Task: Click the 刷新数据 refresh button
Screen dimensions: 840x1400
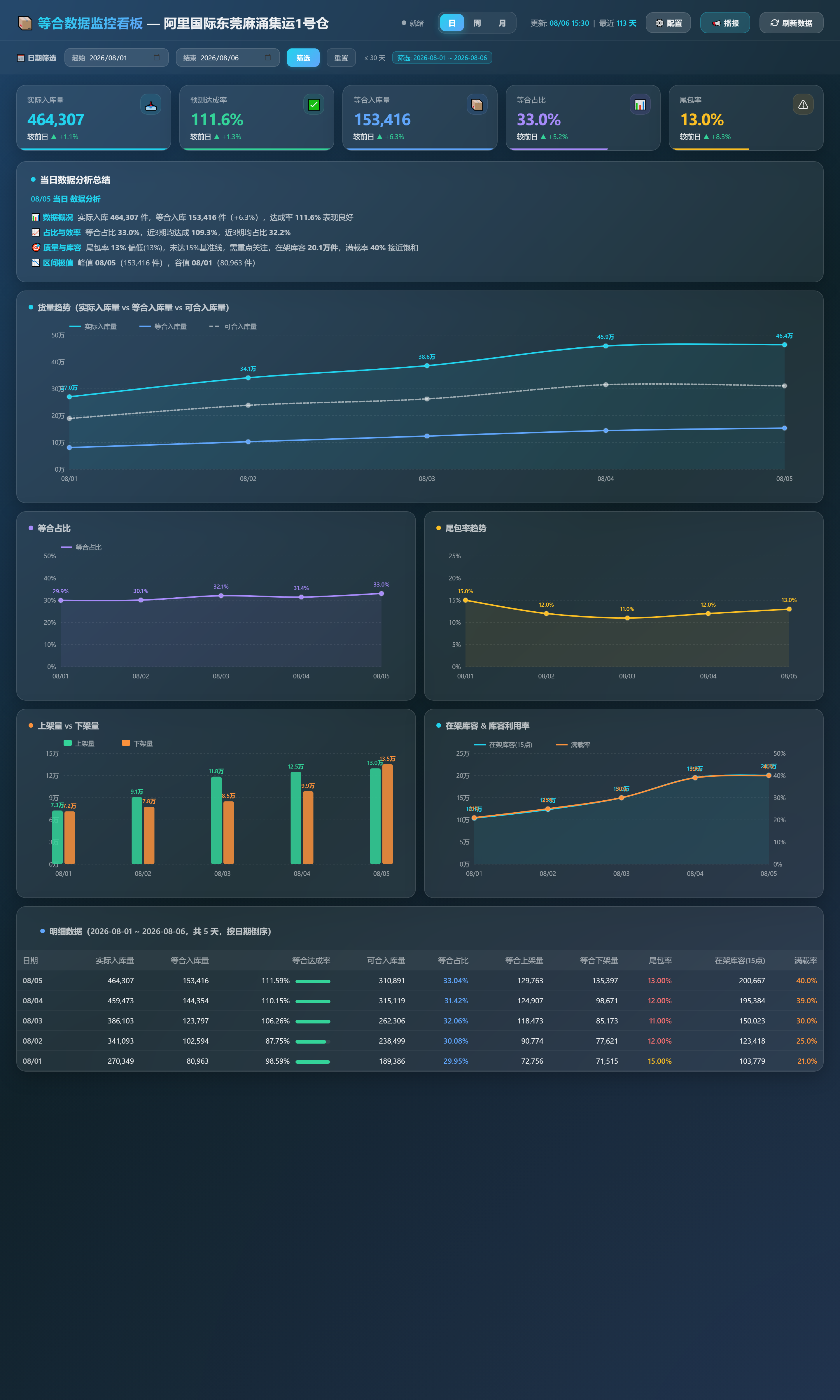Action: tap(791, 23)
